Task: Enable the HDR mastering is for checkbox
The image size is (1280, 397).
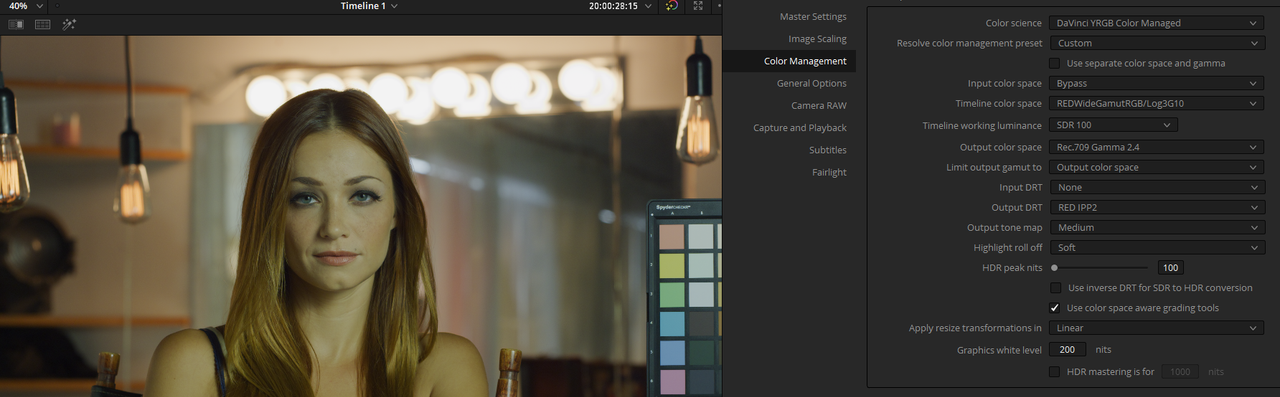Action: (1055, 372)
